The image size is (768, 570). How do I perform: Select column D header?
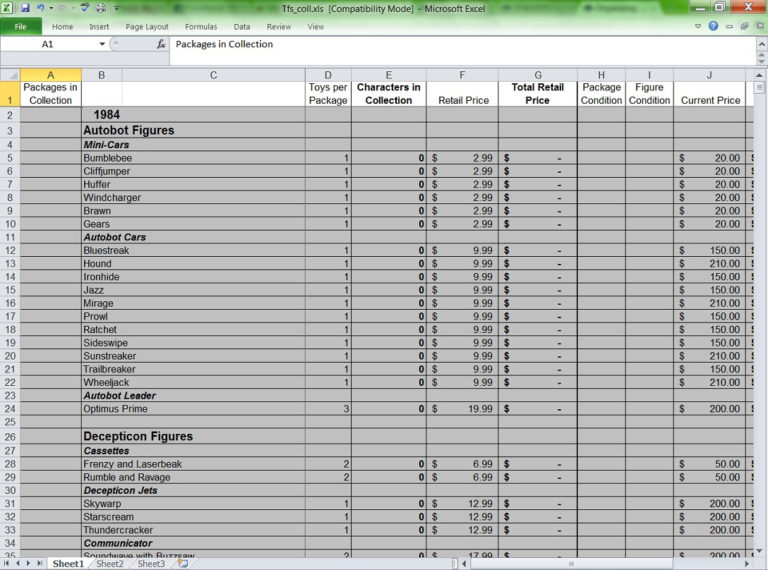[328, 75]
